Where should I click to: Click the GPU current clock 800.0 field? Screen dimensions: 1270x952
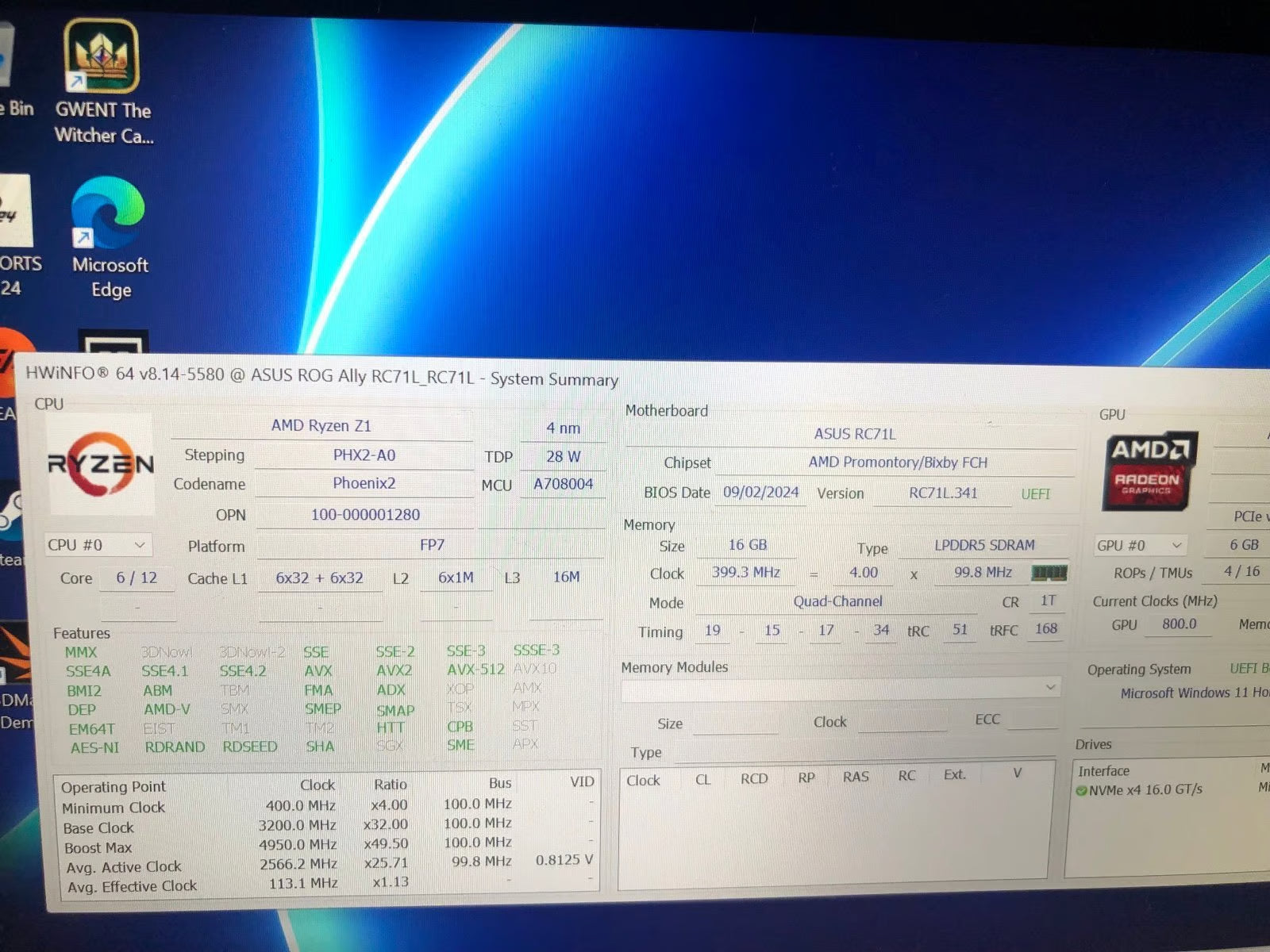(x=1179, y=624)
